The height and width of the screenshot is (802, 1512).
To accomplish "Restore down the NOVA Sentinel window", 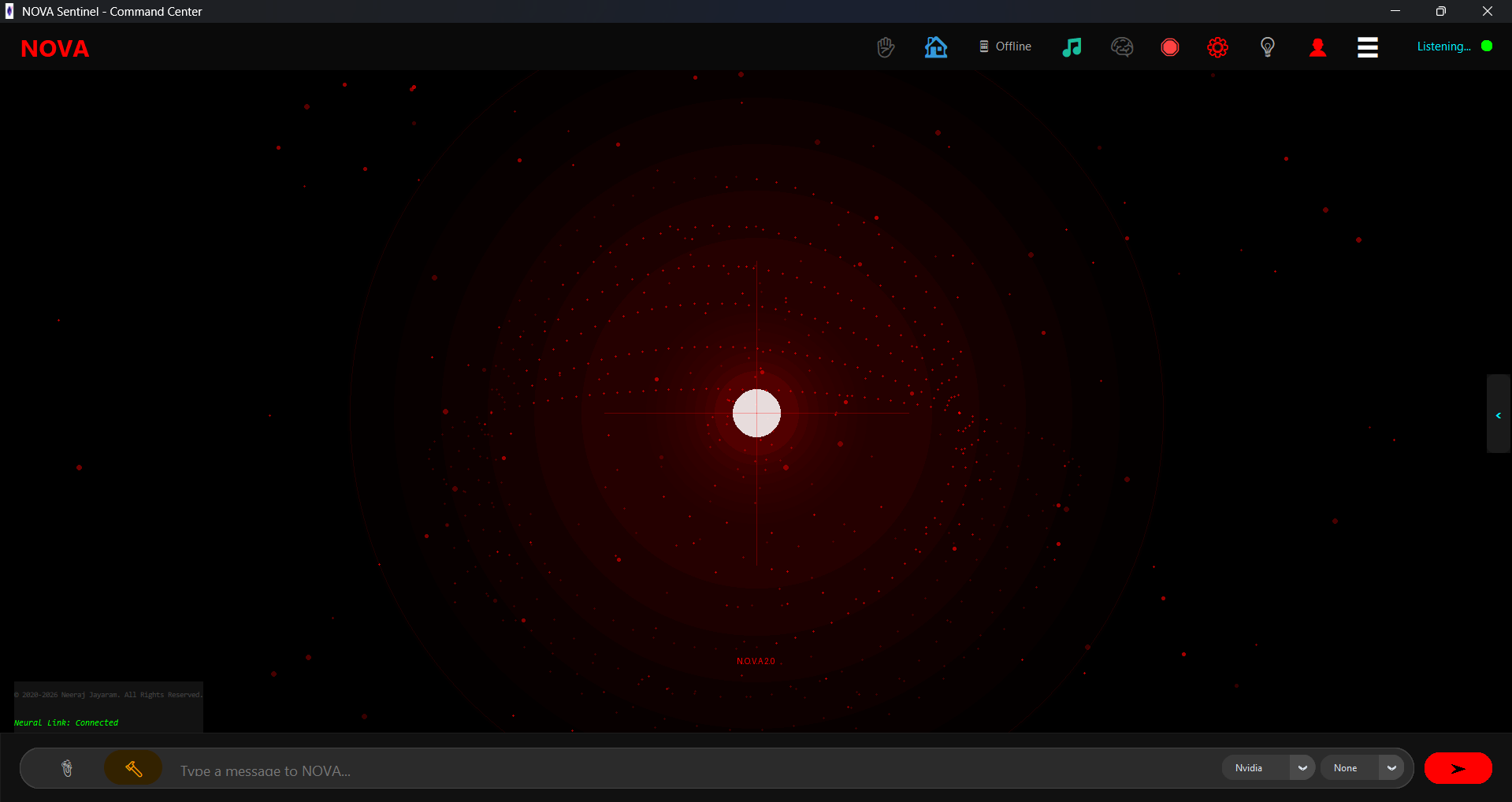I will 1441,11.
